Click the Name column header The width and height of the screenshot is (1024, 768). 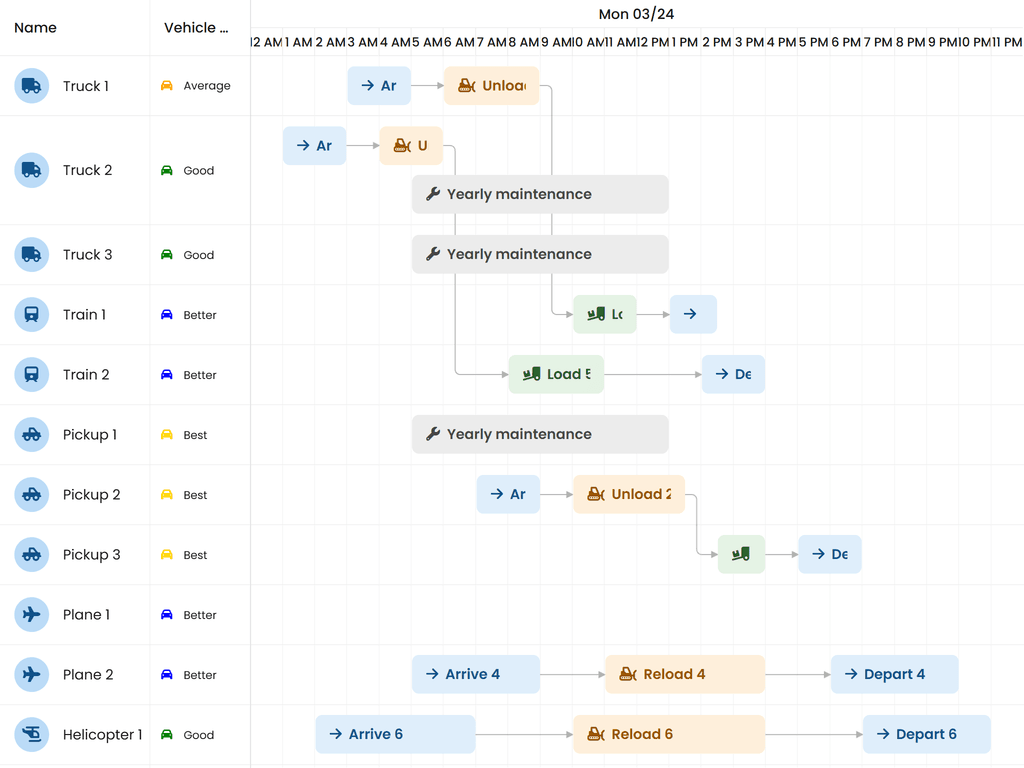tap(35, 27)
